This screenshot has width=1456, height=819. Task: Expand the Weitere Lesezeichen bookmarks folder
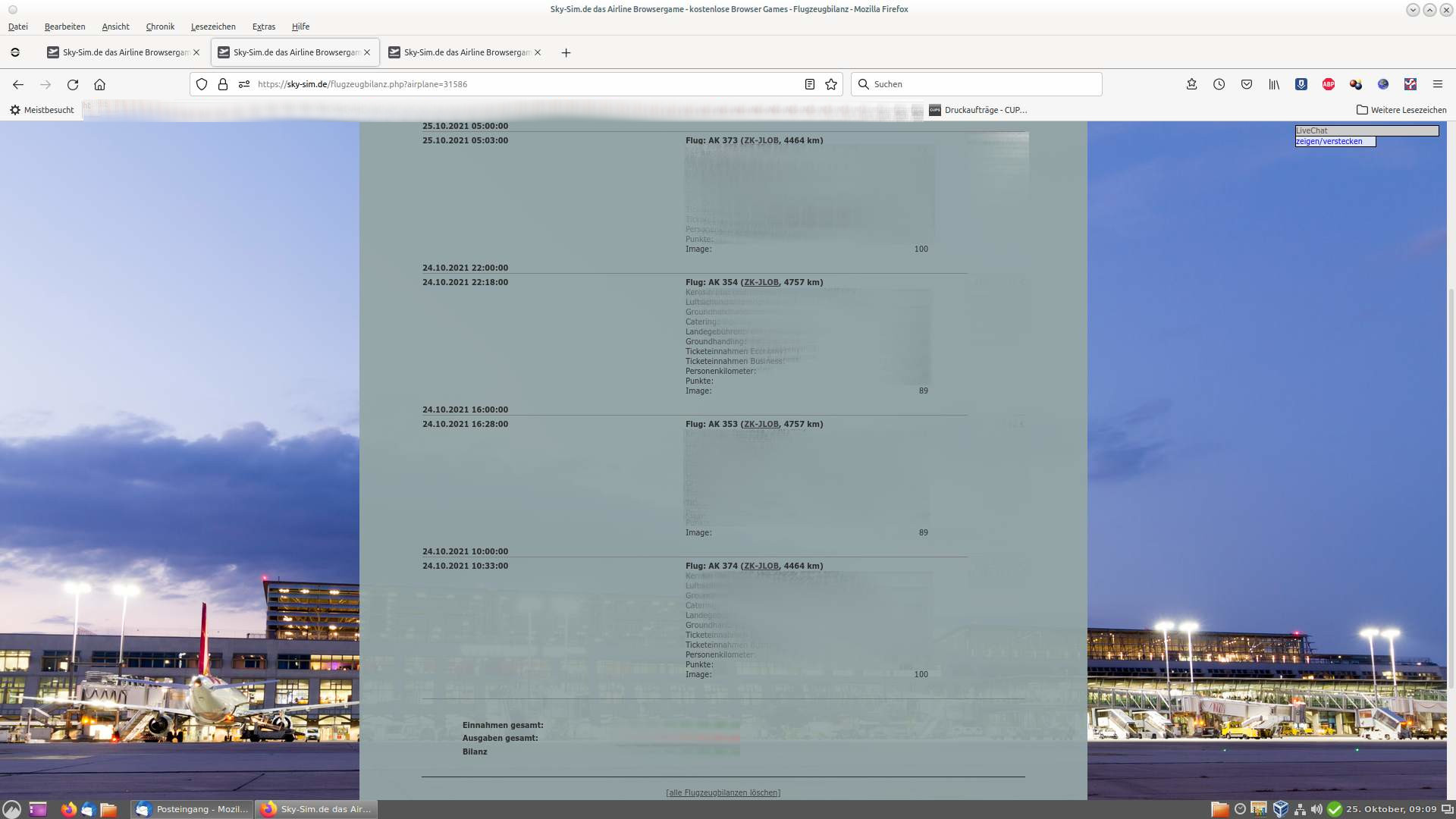pos(1401,110)
